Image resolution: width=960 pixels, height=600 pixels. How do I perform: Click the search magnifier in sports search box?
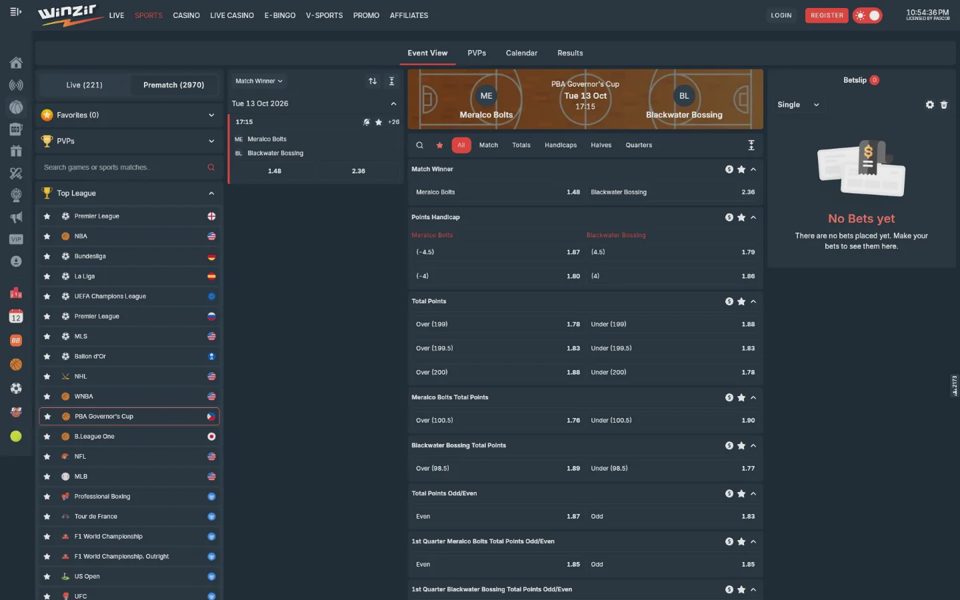pyautogui.click(x=211, y=167)
